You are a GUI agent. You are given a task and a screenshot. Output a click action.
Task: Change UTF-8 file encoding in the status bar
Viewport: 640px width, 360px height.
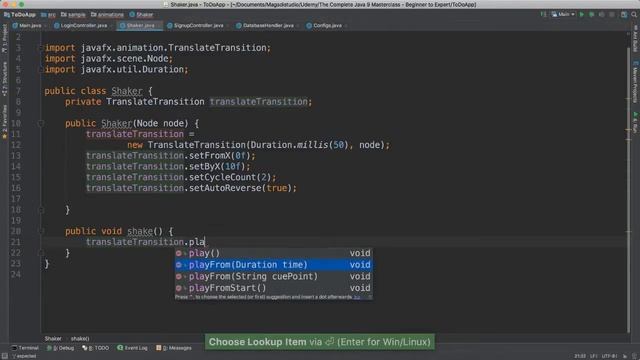coord(609,356)
